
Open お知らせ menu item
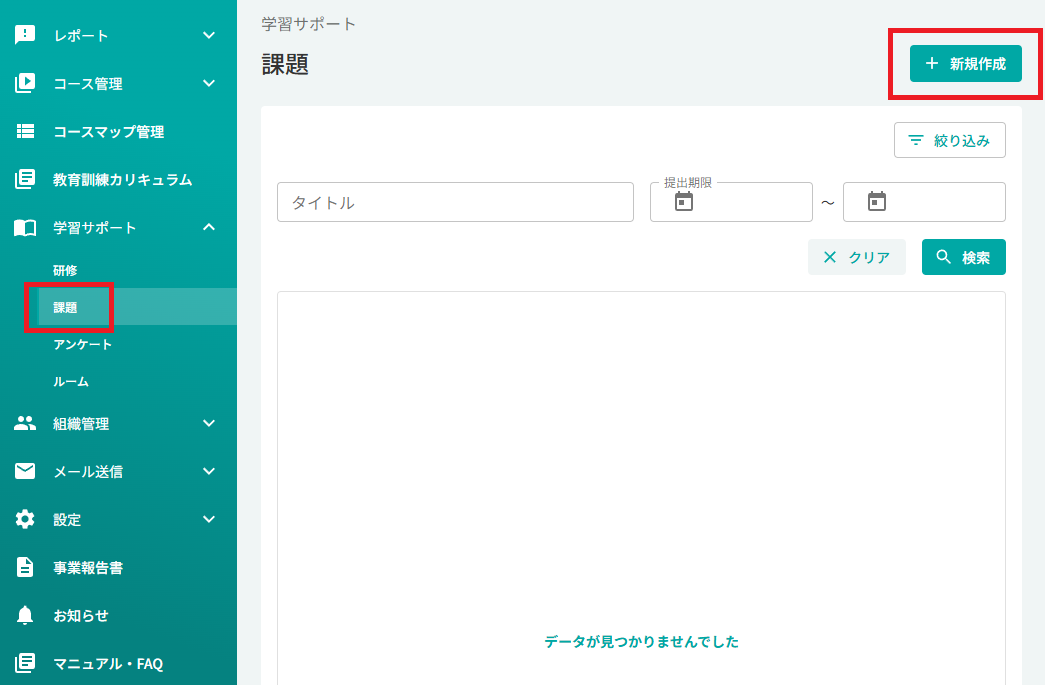[81, 616]
